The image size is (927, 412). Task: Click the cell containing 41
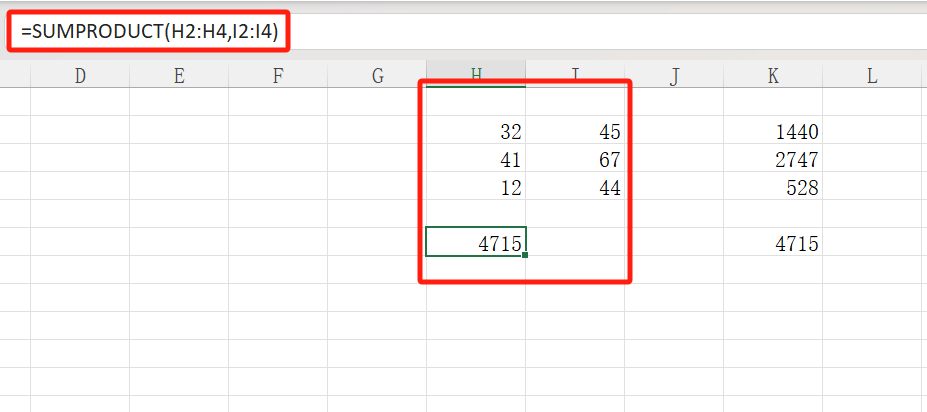click(x=476, y=159)
